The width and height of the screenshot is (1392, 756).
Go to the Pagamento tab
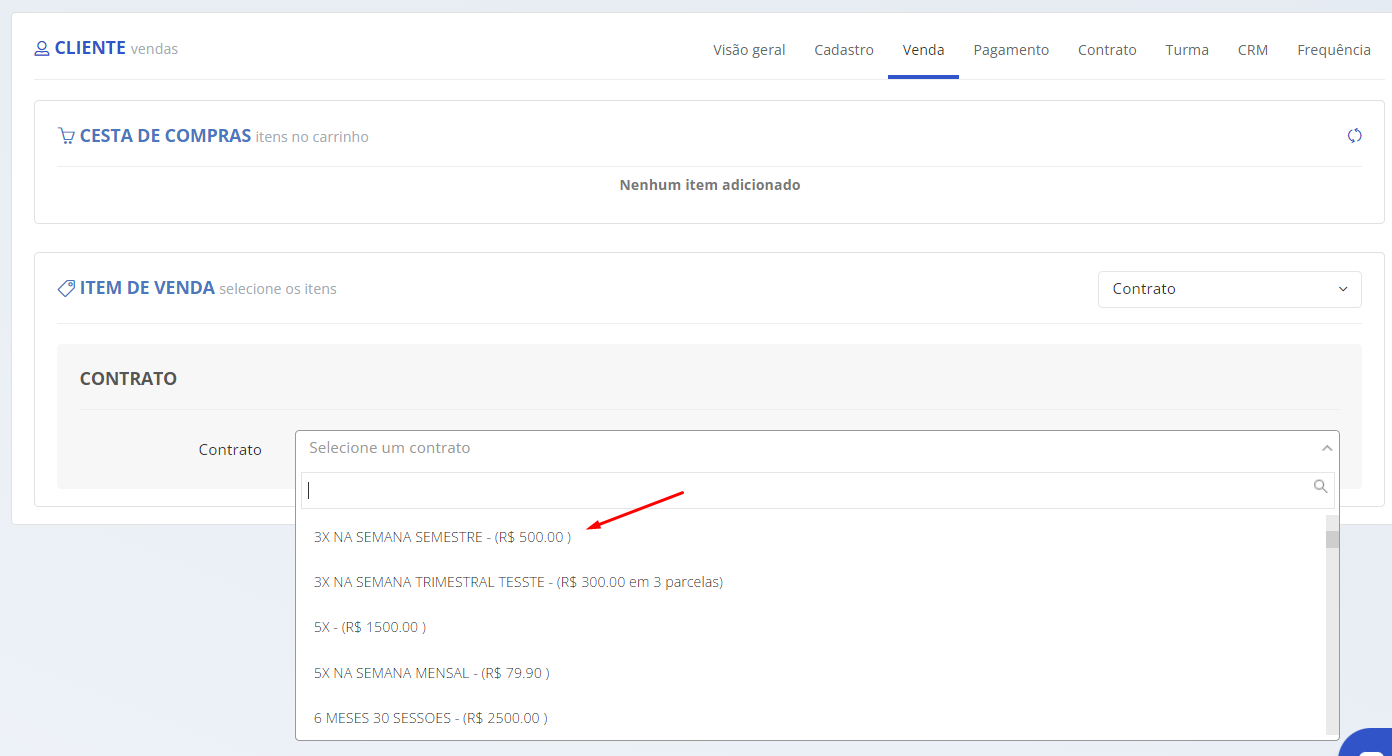pyautogui.click(x=1011, y=50)
